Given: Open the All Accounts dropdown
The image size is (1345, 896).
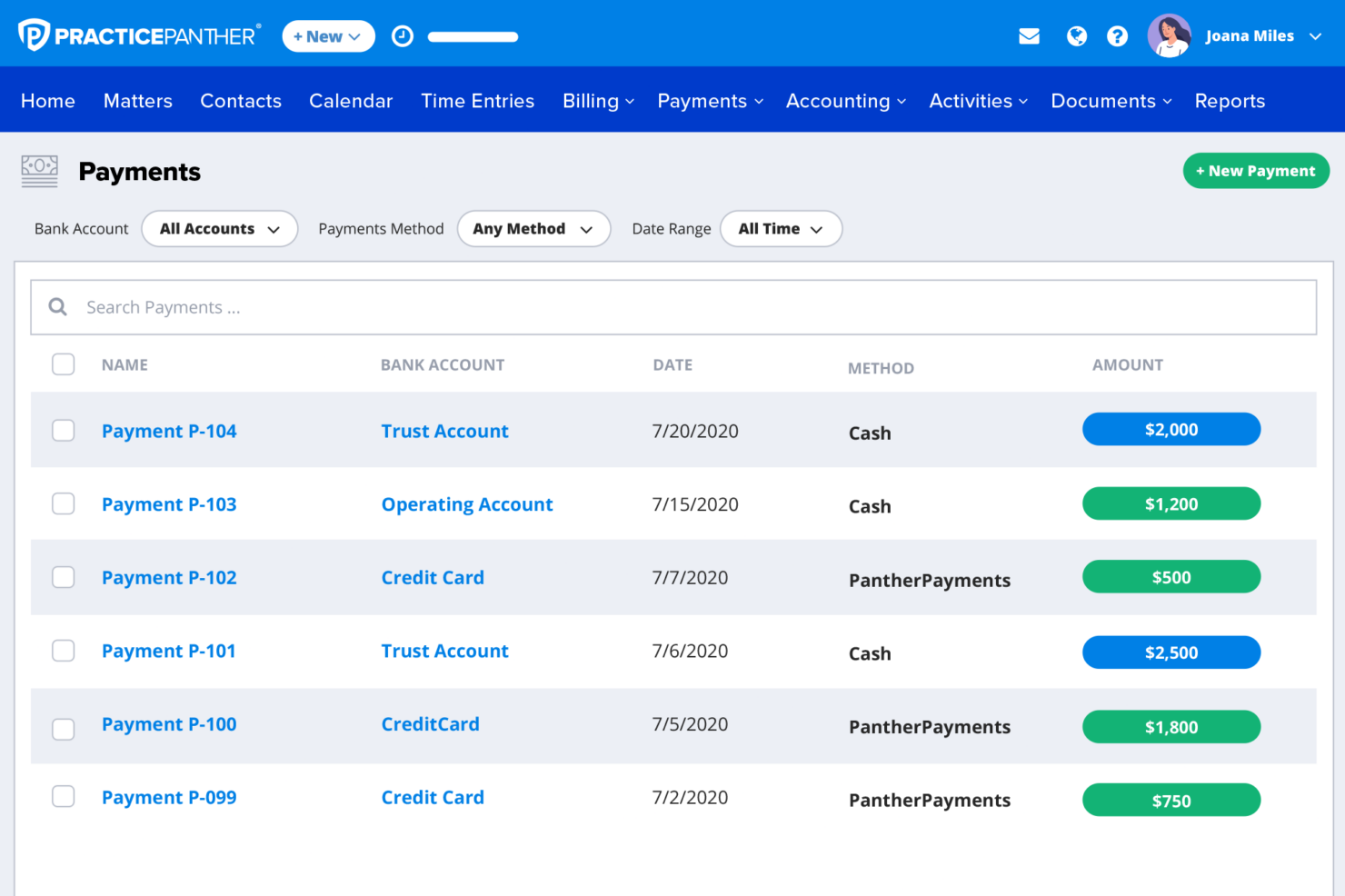Looking at the screenshot, I should point(220,229).
